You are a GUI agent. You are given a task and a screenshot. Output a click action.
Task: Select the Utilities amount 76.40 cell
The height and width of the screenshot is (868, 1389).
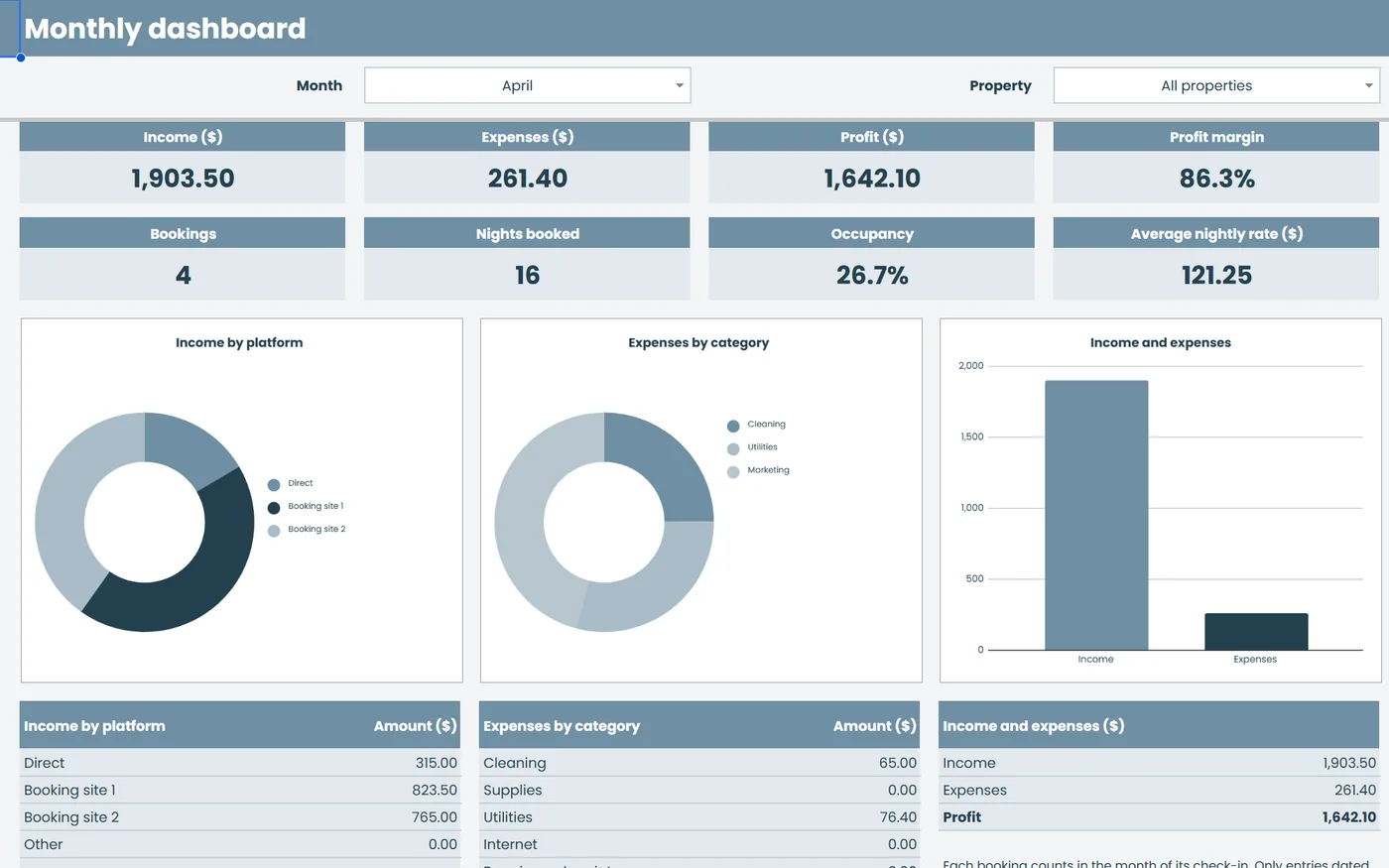897,817
